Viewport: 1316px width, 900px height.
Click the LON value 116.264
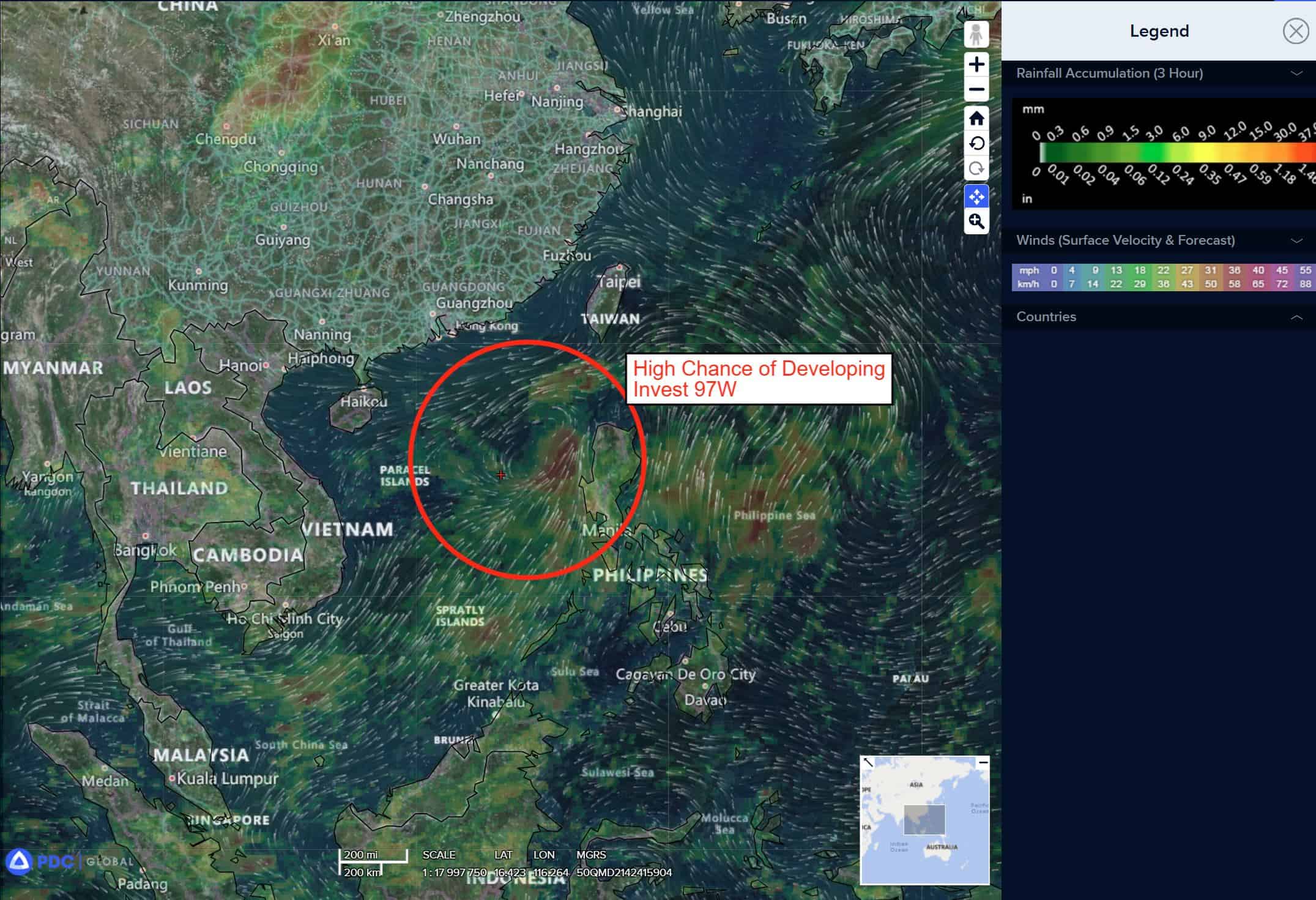[551, 872]
